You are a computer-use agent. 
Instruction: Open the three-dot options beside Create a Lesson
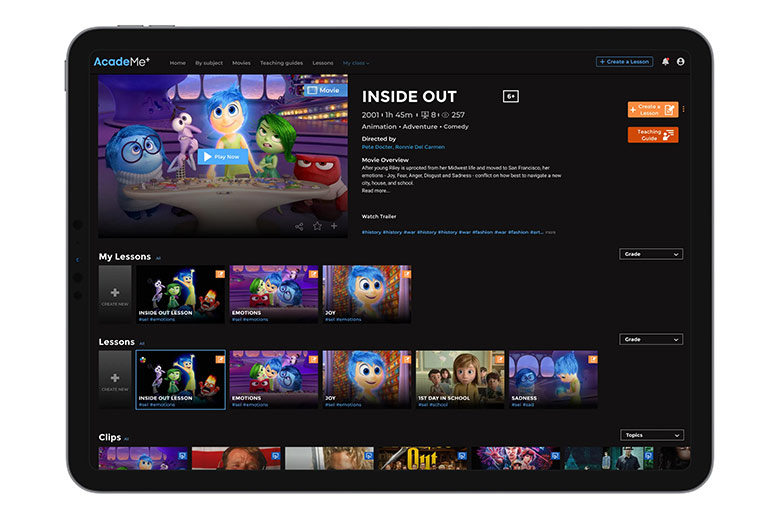tap(683, 109)
